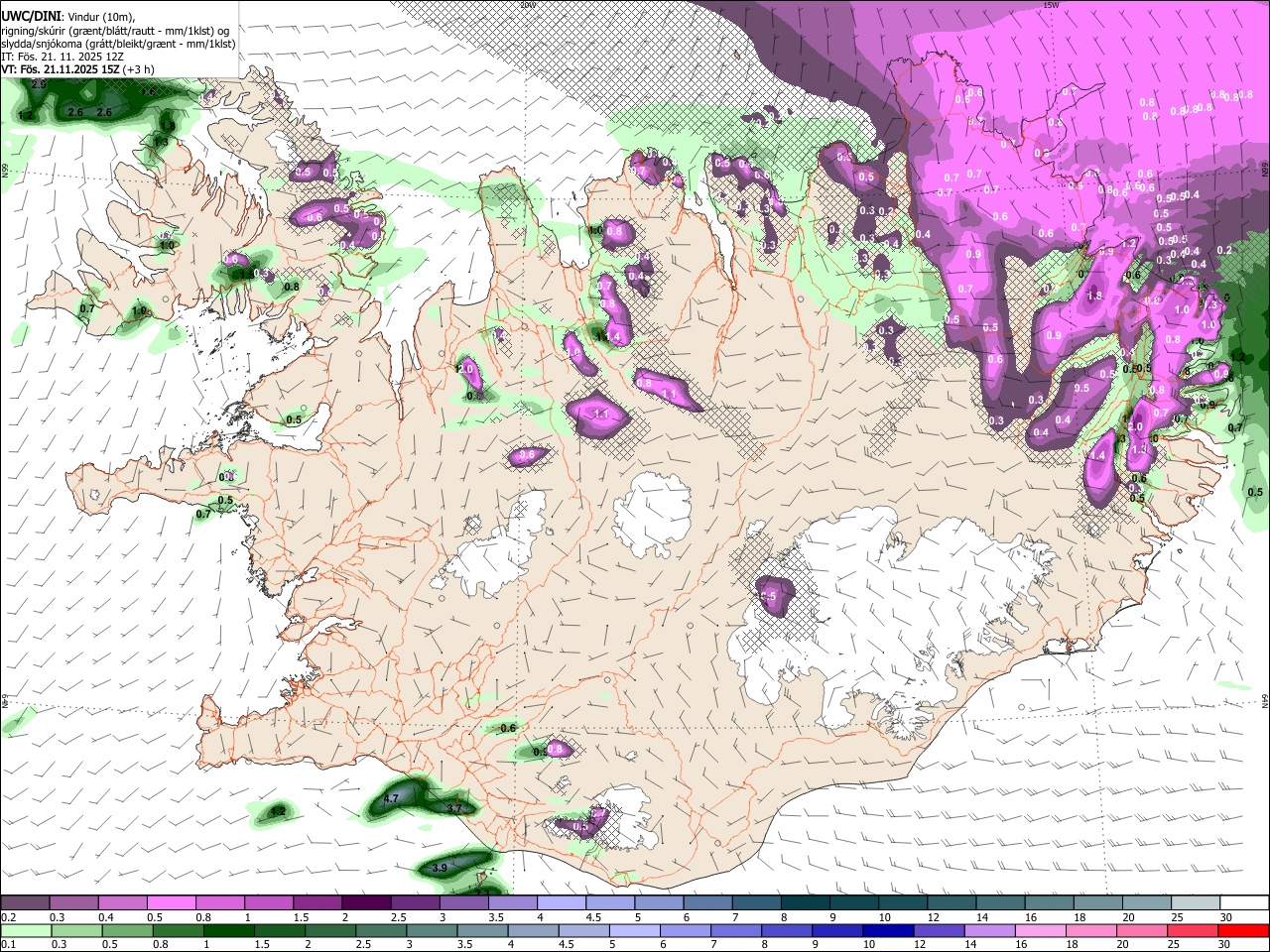Image resolution: width=1270 pixels, height=952 pixels.
Task: Pick the bright pink 0.5 swatch, top legend row
Action: pos(171,903)
